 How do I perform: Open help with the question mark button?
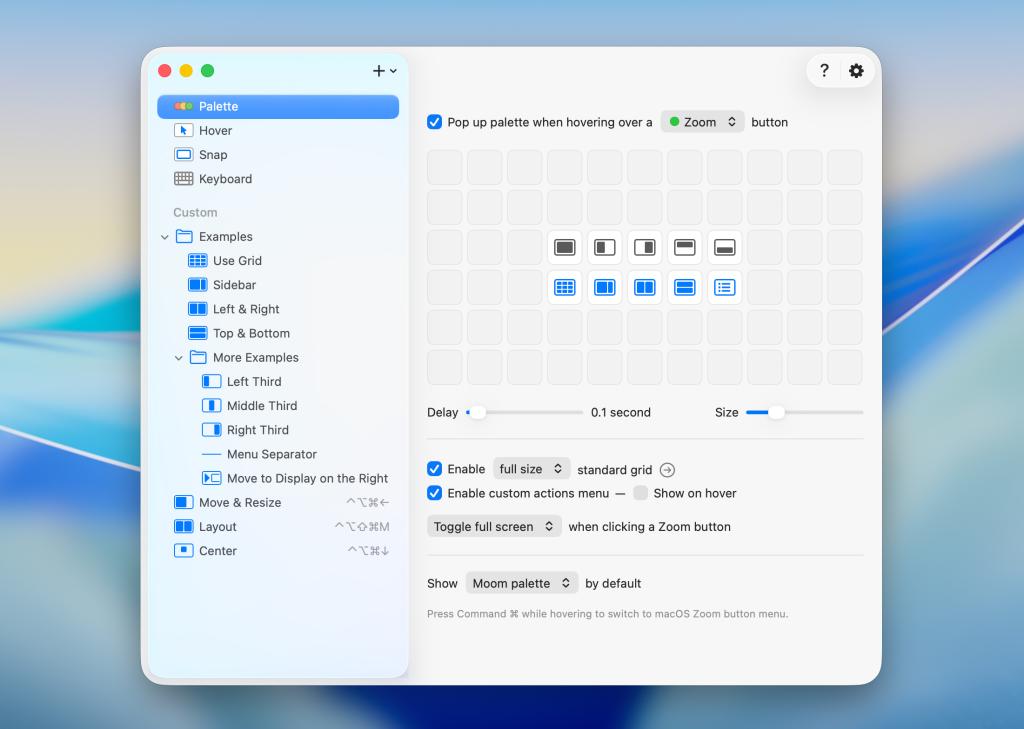point(824,71)
